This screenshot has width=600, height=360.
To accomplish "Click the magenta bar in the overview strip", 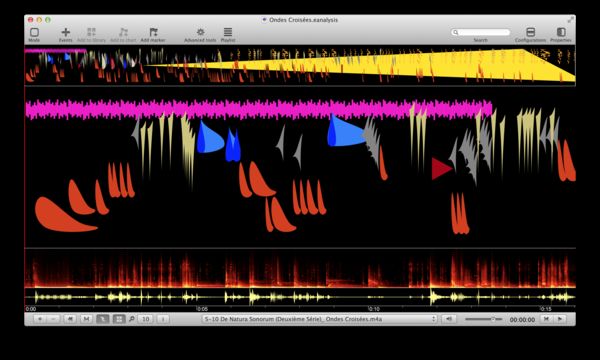I will coord(55,50).
